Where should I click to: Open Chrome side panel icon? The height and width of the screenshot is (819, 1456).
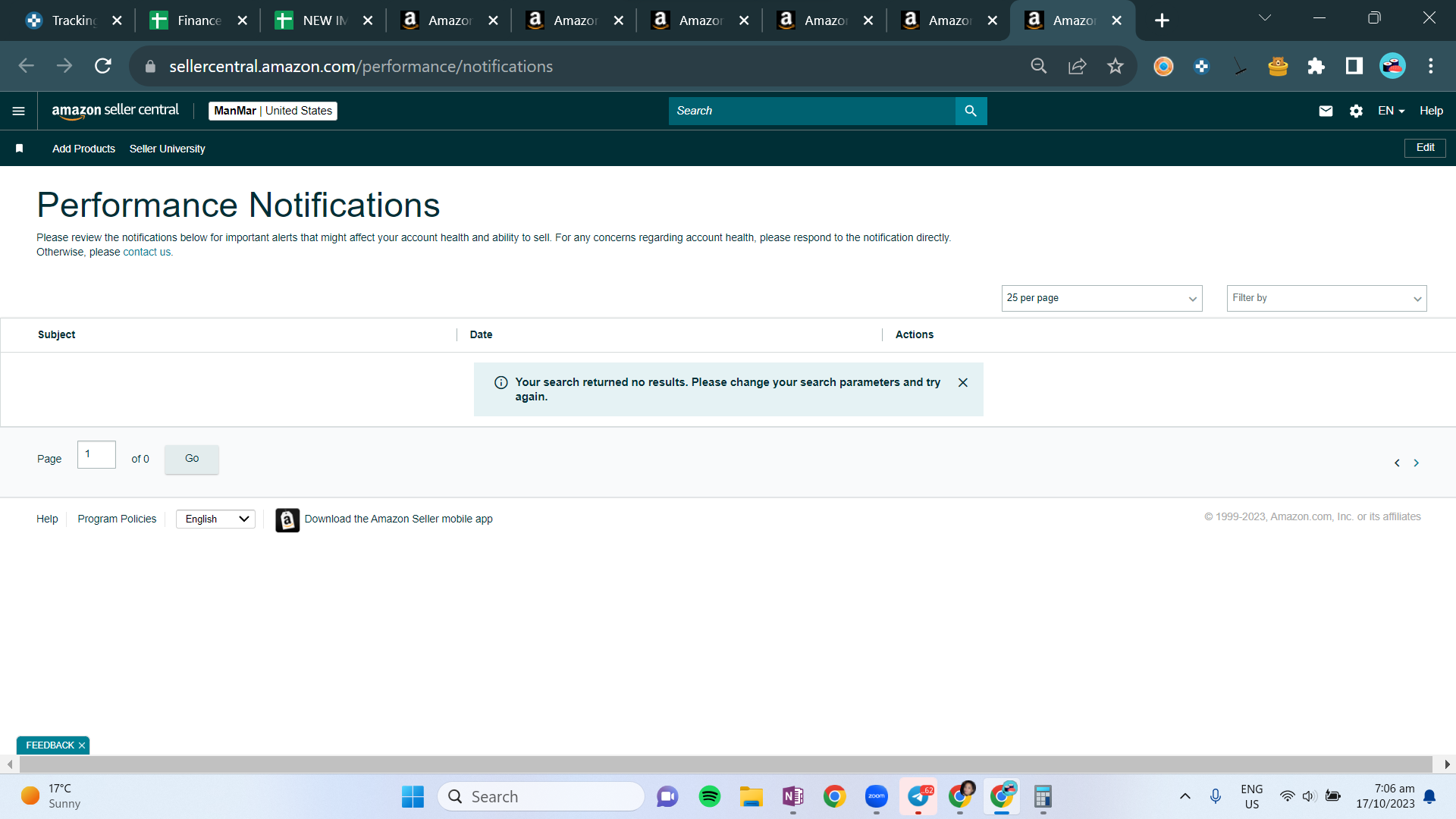pos(1354,66)
